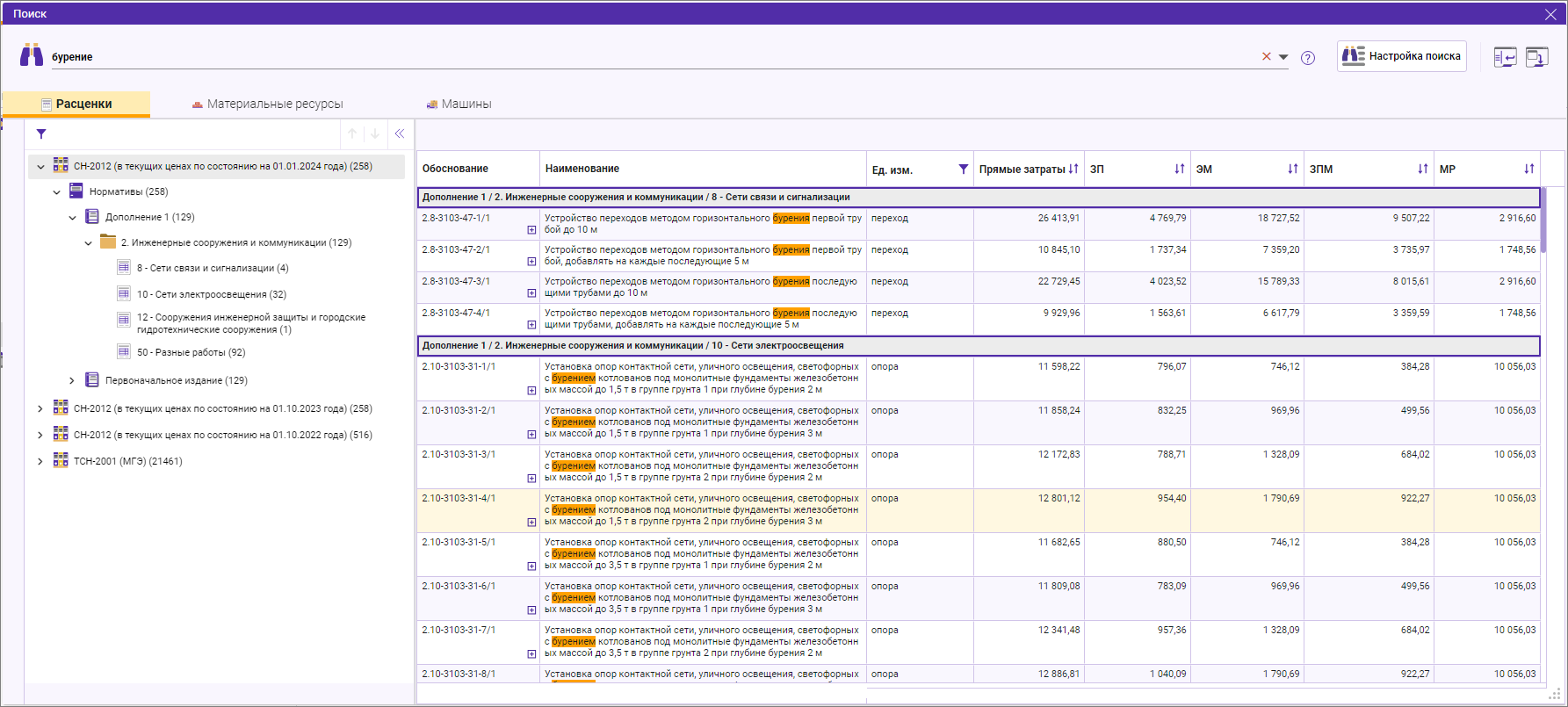Expand СН-2012 01.10.2022 node
This screenshot has height=707, width=1568.
click(40, 435)
